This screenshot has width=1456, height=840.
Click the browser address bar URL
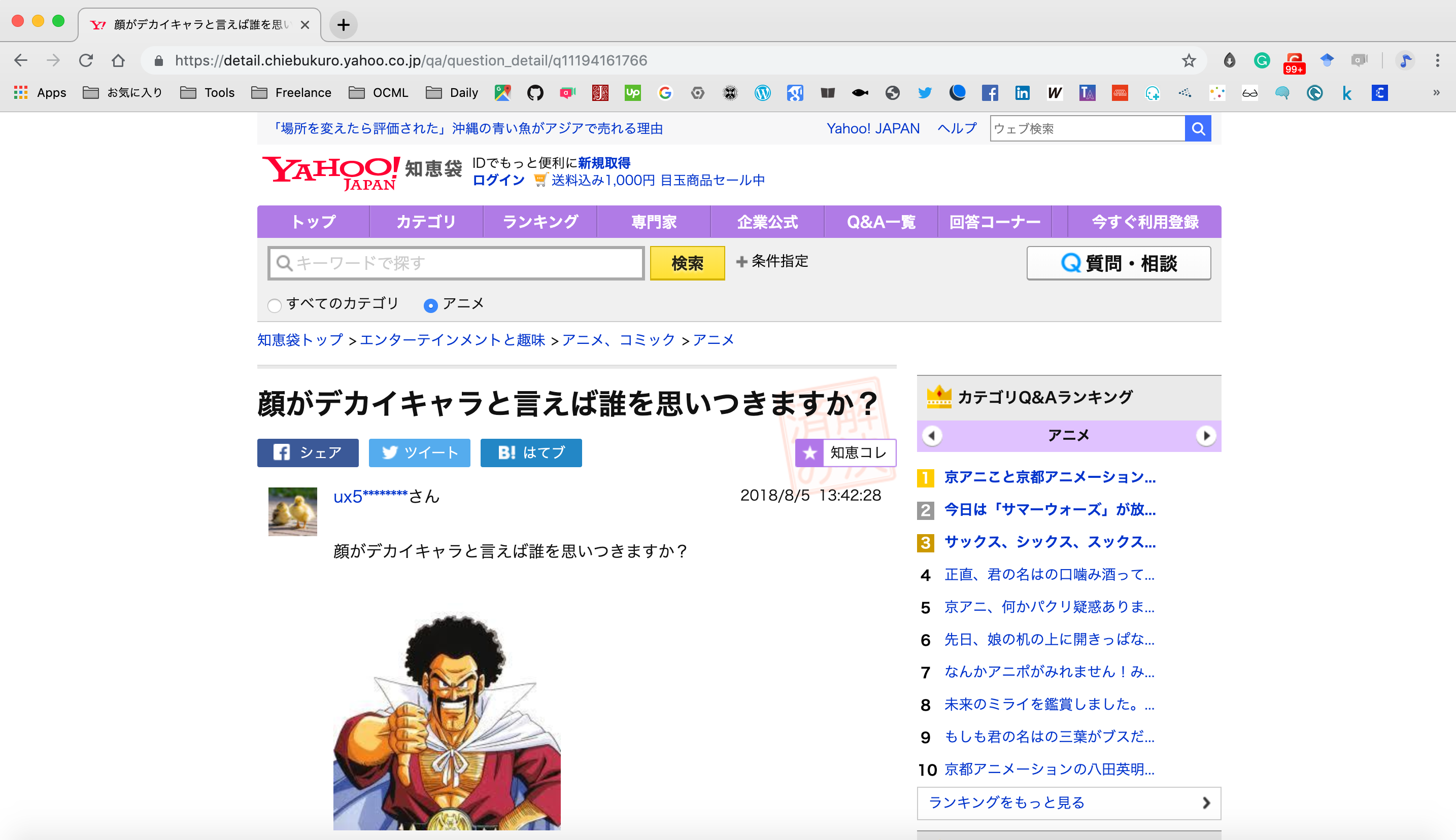click(x=411, y=60)
